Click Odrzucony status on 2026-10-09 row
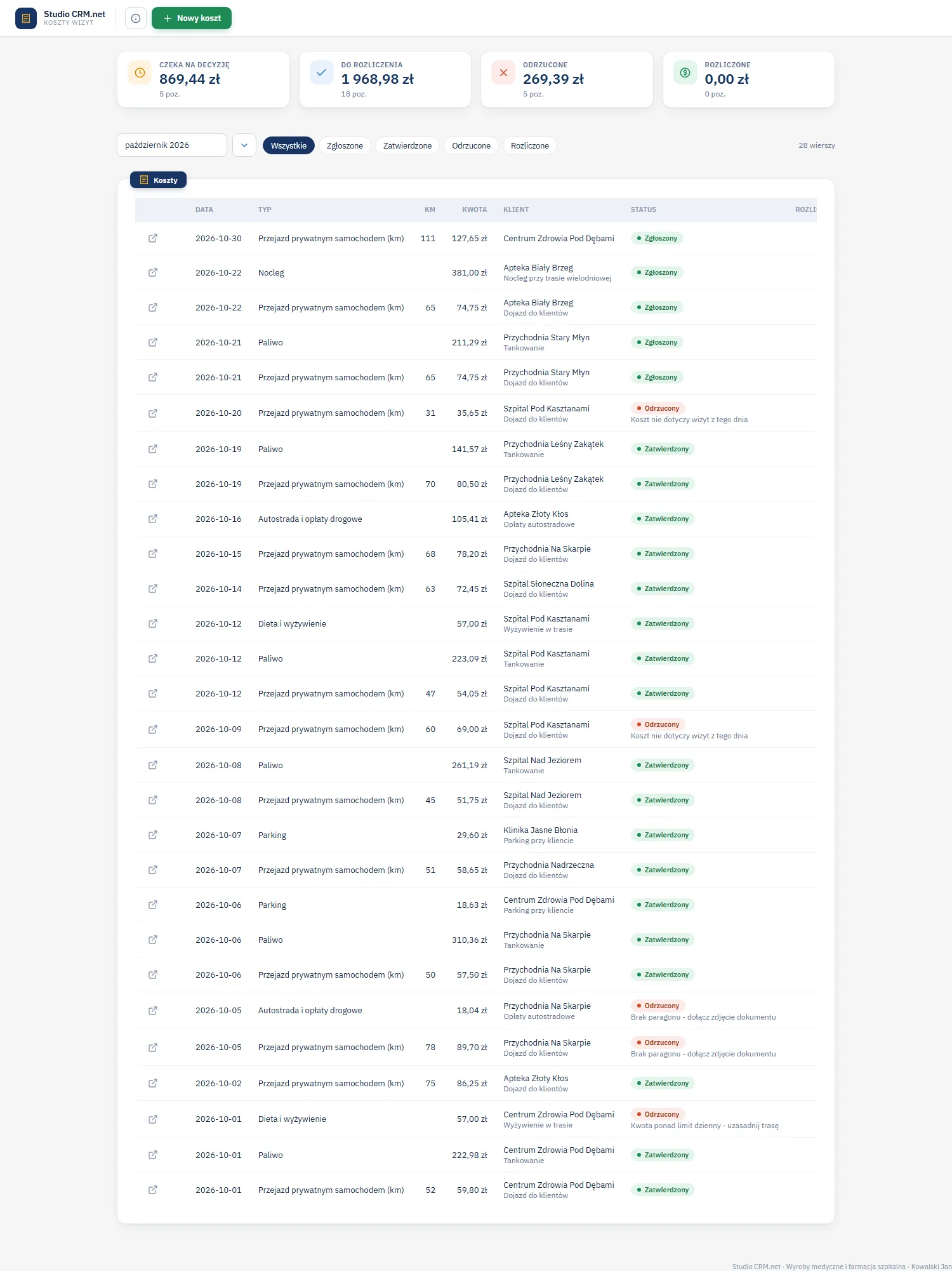Viewport: 952px width, 1271px height. tap(658, 724)
